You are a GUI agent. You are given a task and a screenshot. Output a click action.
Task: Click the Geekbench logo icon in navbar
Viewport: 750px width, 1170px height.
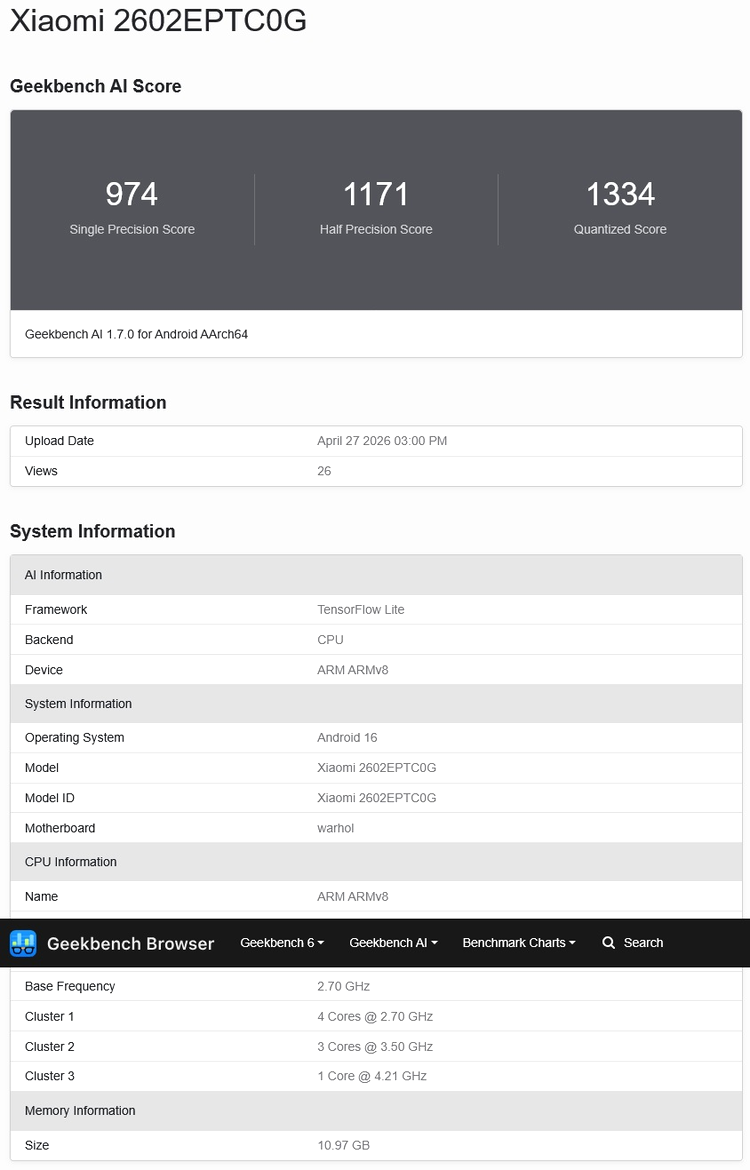[x=23, y=943]
